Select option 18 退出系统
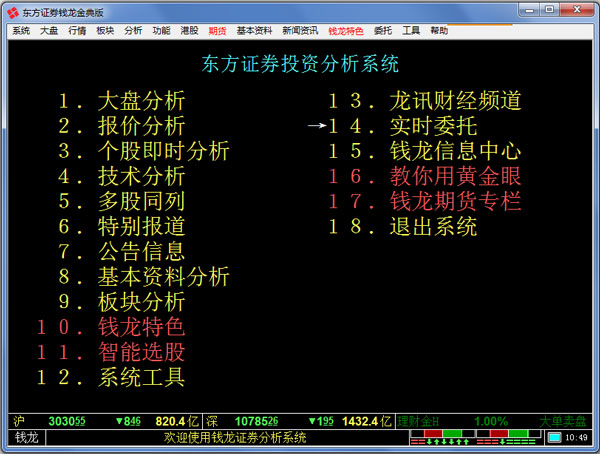This screenshot has height=454, width=600. tap(403, 226)
